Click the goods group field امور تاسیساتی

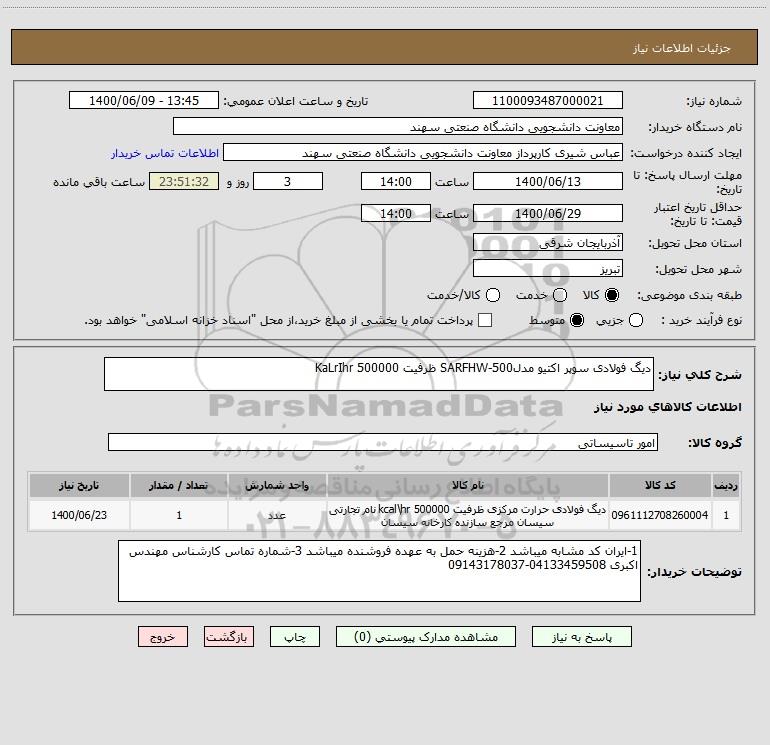click(x=383, y=442)
